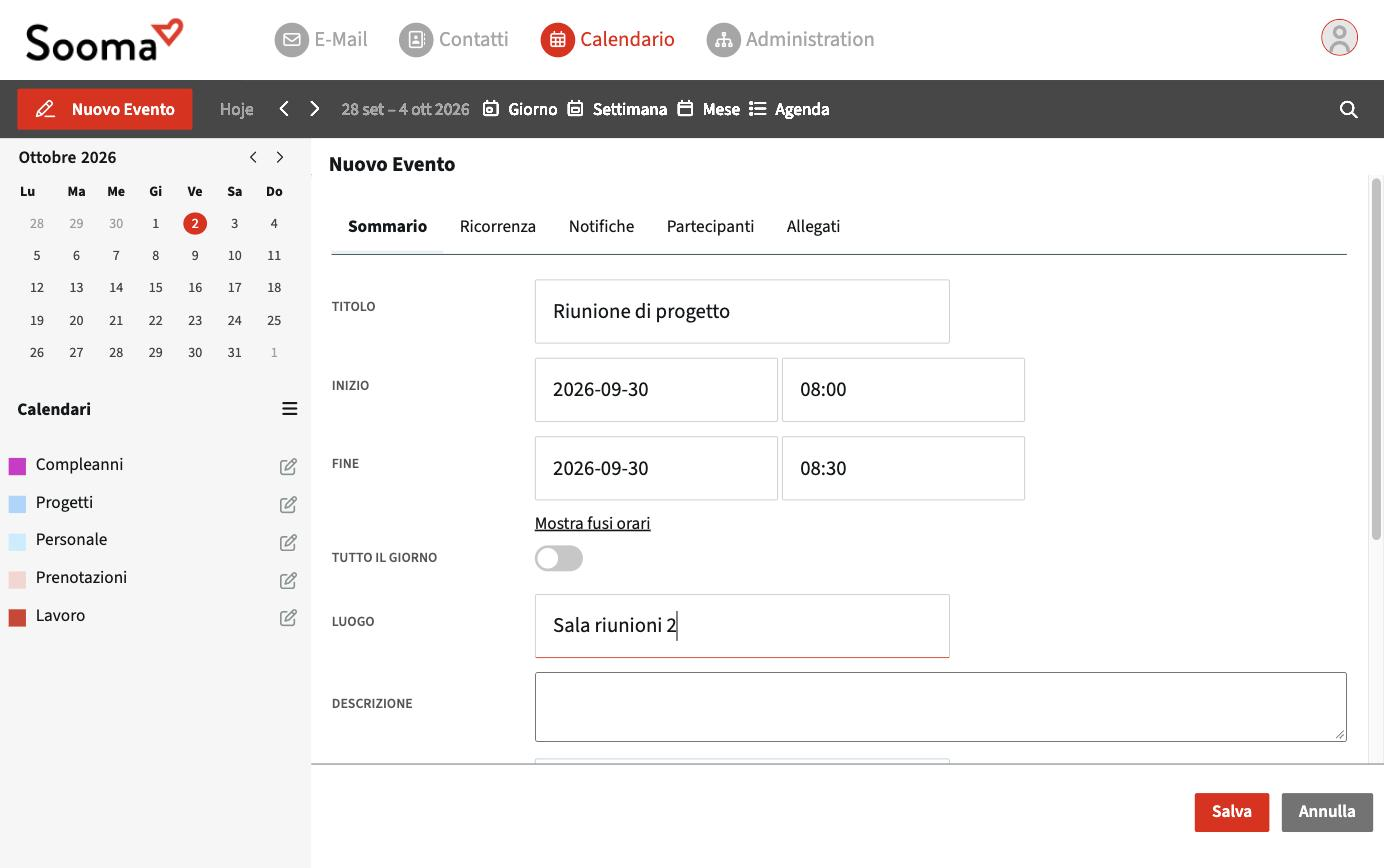The width and height of the screenshot is (1384, 868).
Task: Select day 15 in mini calendar
Action: [x=155, y=288]
